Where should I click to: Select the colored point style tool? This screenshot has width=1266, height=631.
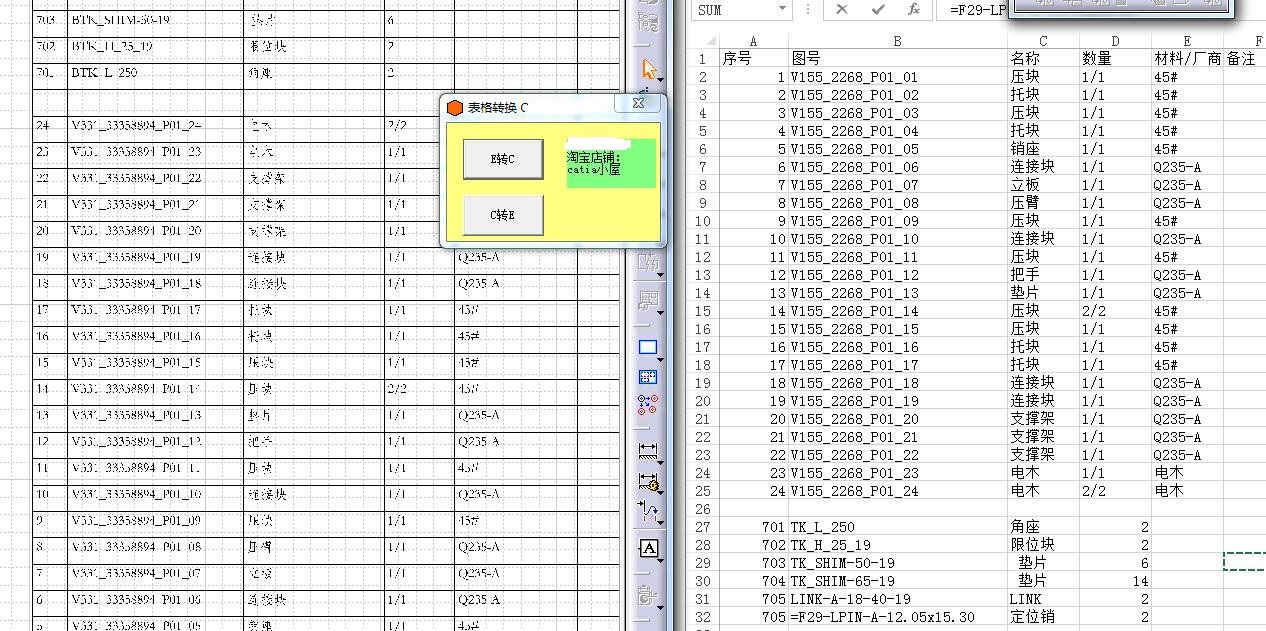pos(648,405)
